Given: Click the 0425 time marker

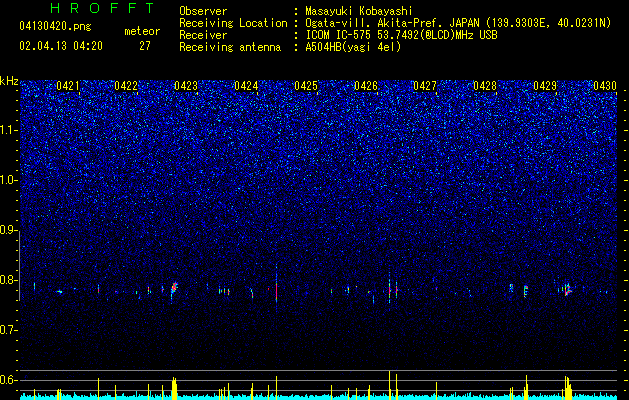Looking at the screenshot, I should tap(306, 85).
